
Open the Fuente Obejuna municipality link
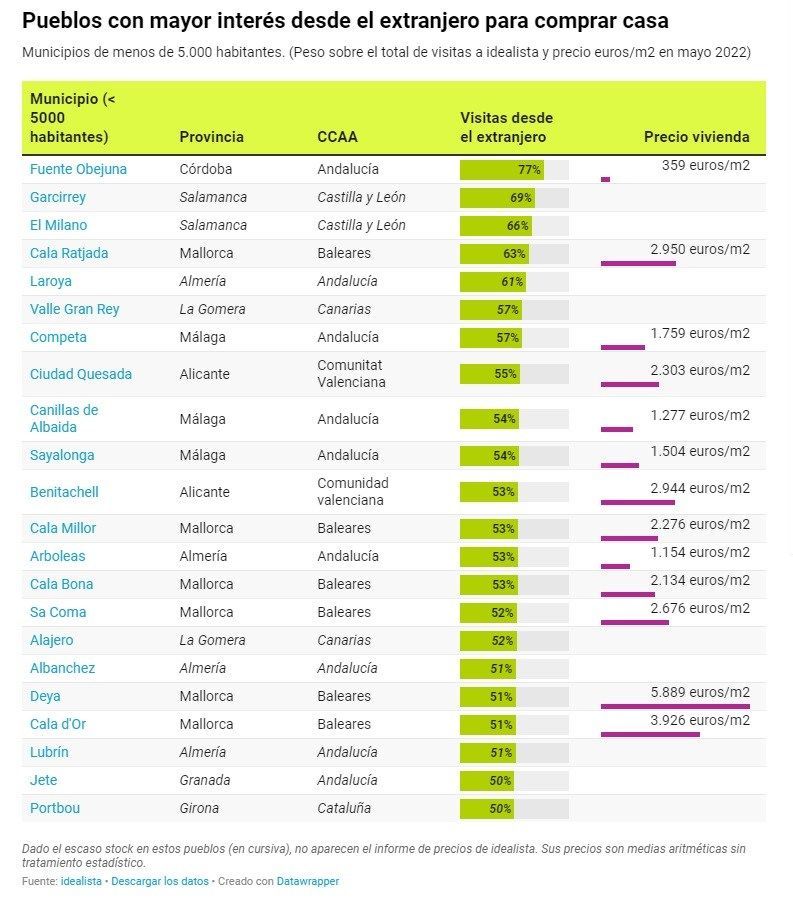78,169
